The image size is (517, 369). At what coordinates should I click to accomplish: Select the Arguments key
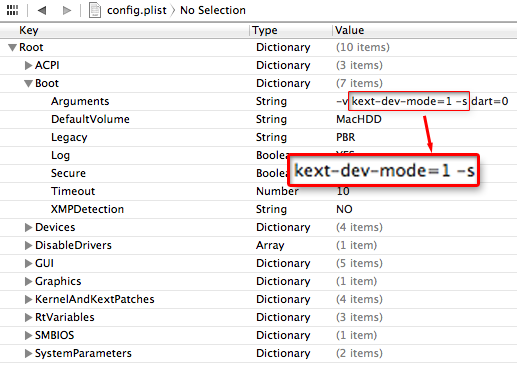(80, 101)
